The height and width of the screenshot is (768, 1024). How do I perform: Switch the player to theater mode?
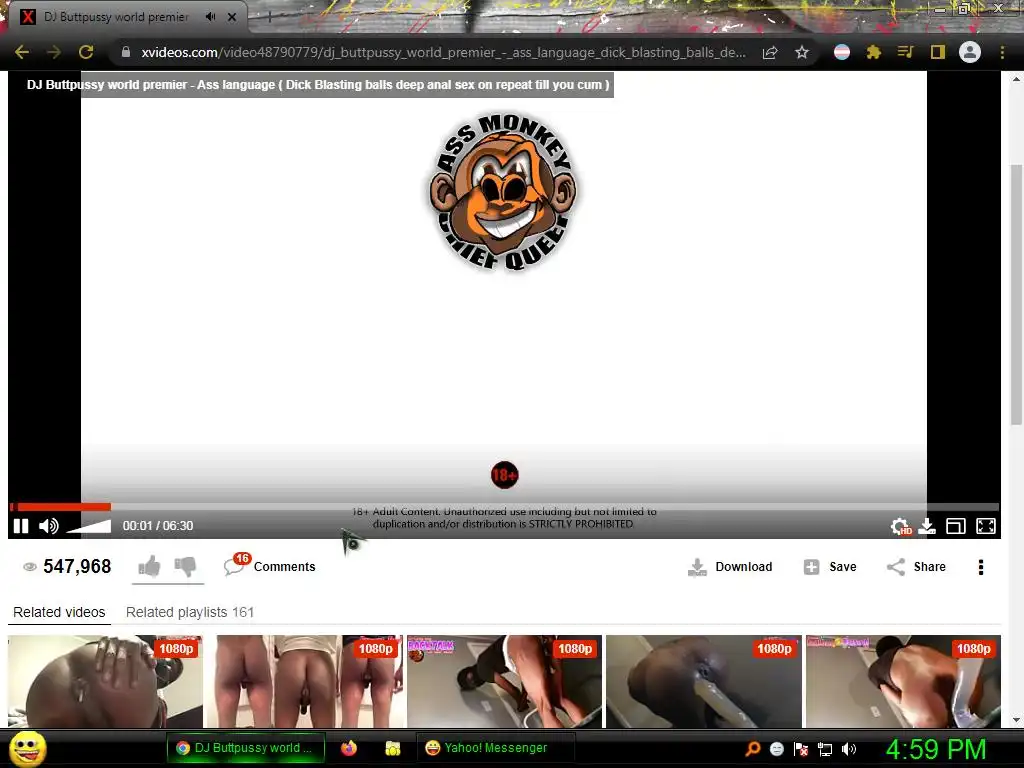[x=955, y=526]
